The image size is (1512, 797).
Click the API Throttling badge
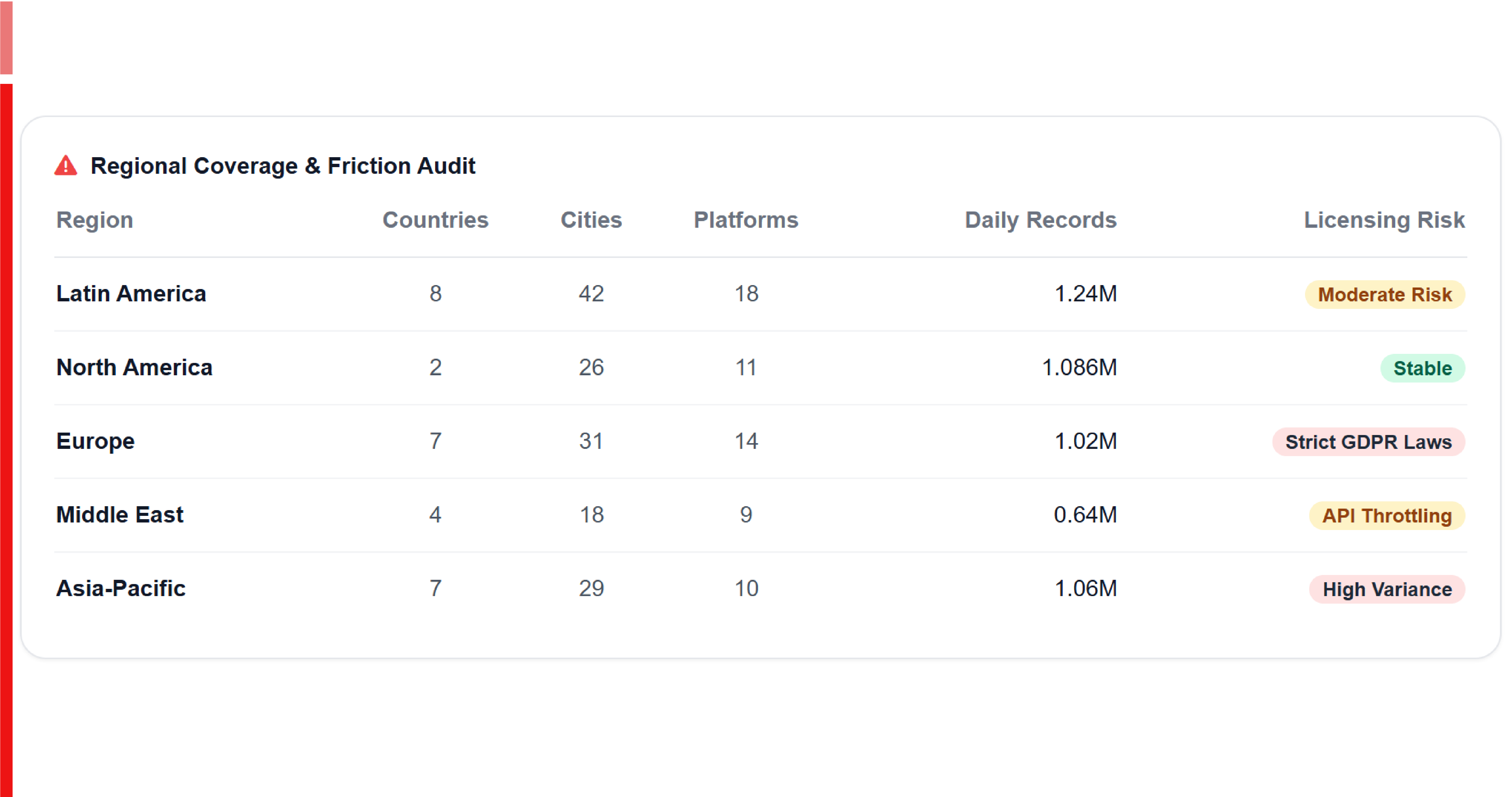coord(1386,515)
